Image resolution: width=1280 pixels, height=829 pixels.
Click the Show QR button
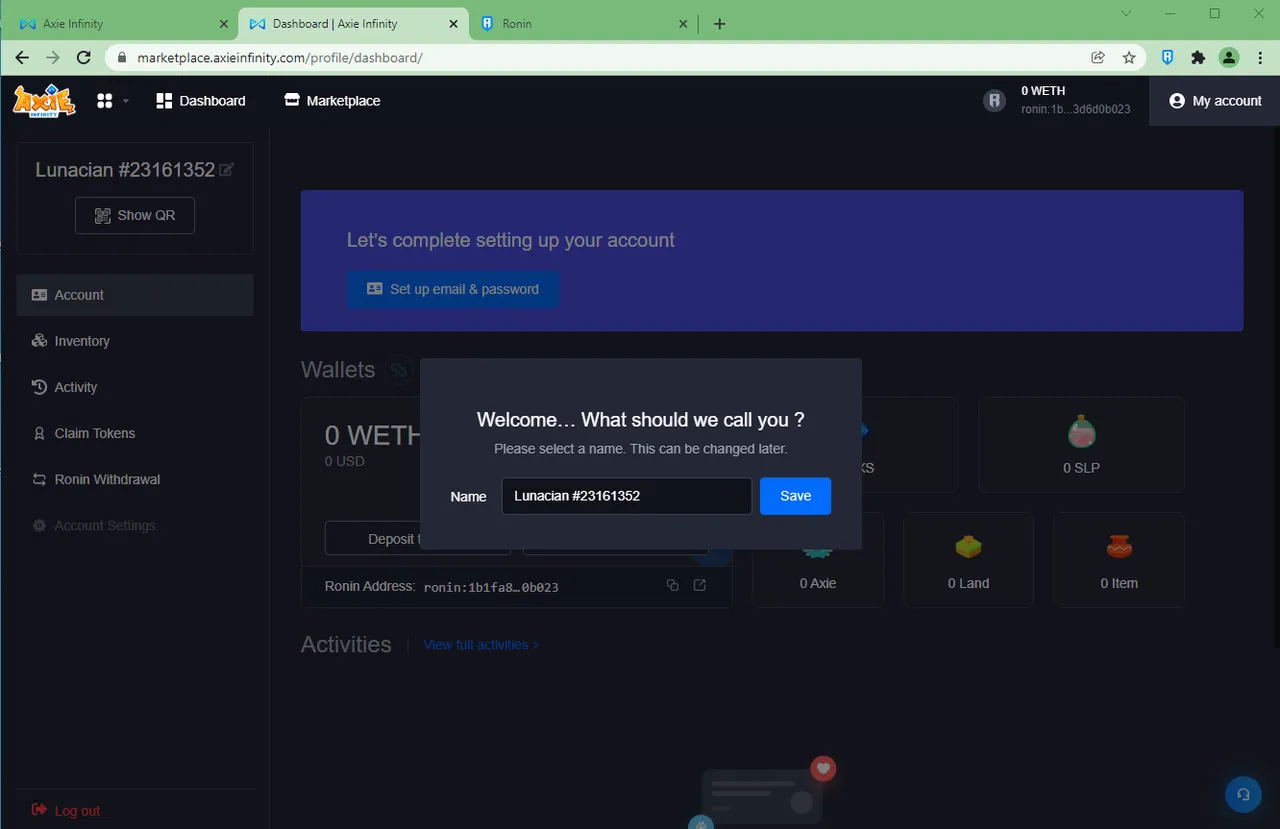pos(135,215)
